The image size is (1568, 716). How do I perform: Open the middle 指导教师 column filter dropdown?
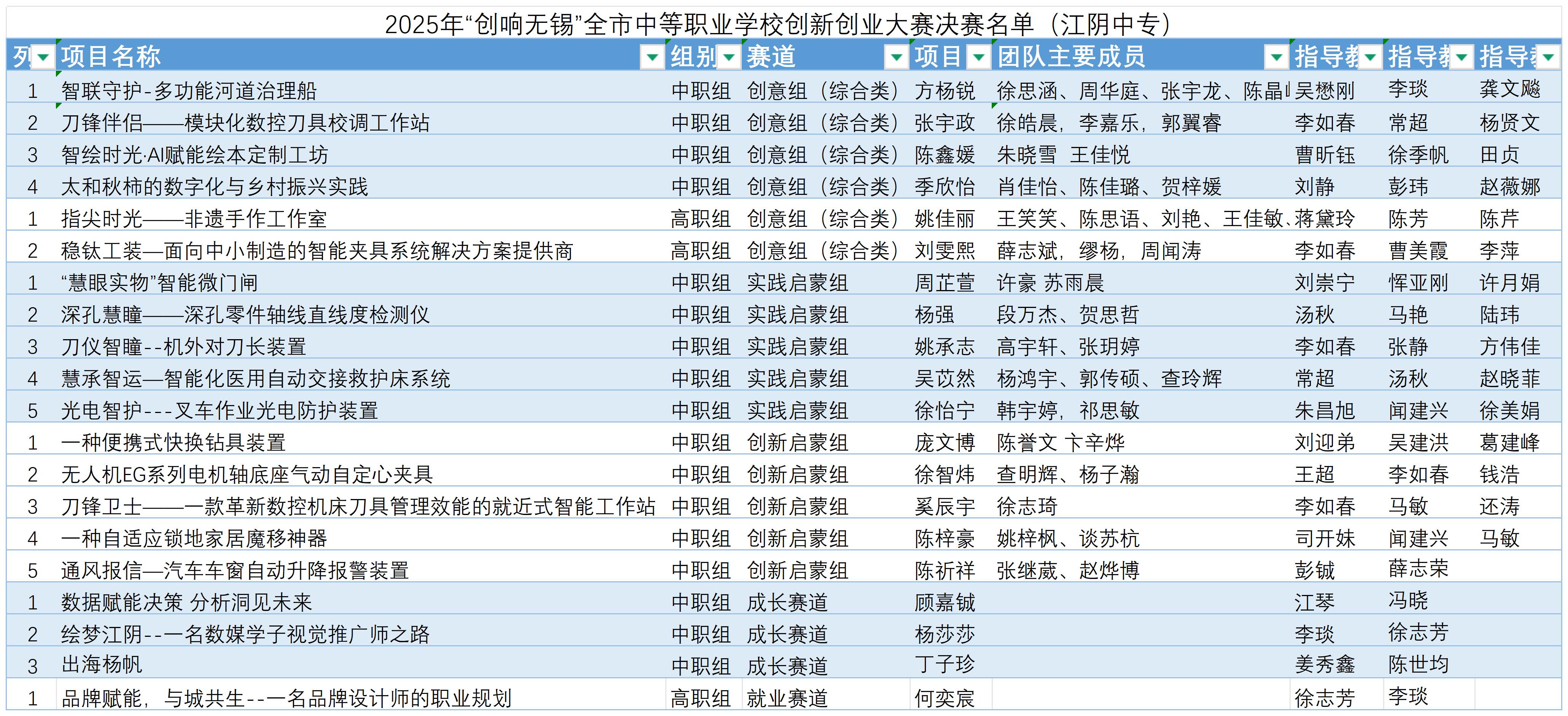(x=1461, y=59)
